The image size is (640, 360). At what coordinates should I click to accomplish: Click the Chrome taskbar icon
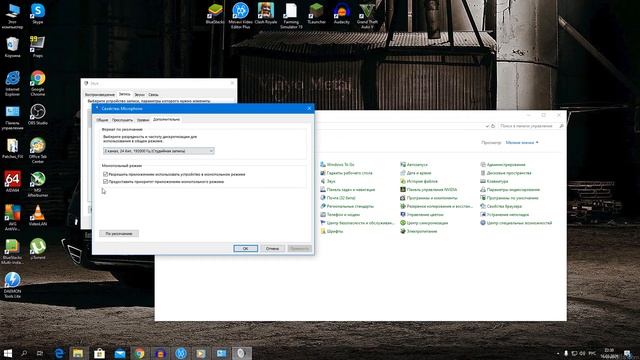(x=140, y=353)
